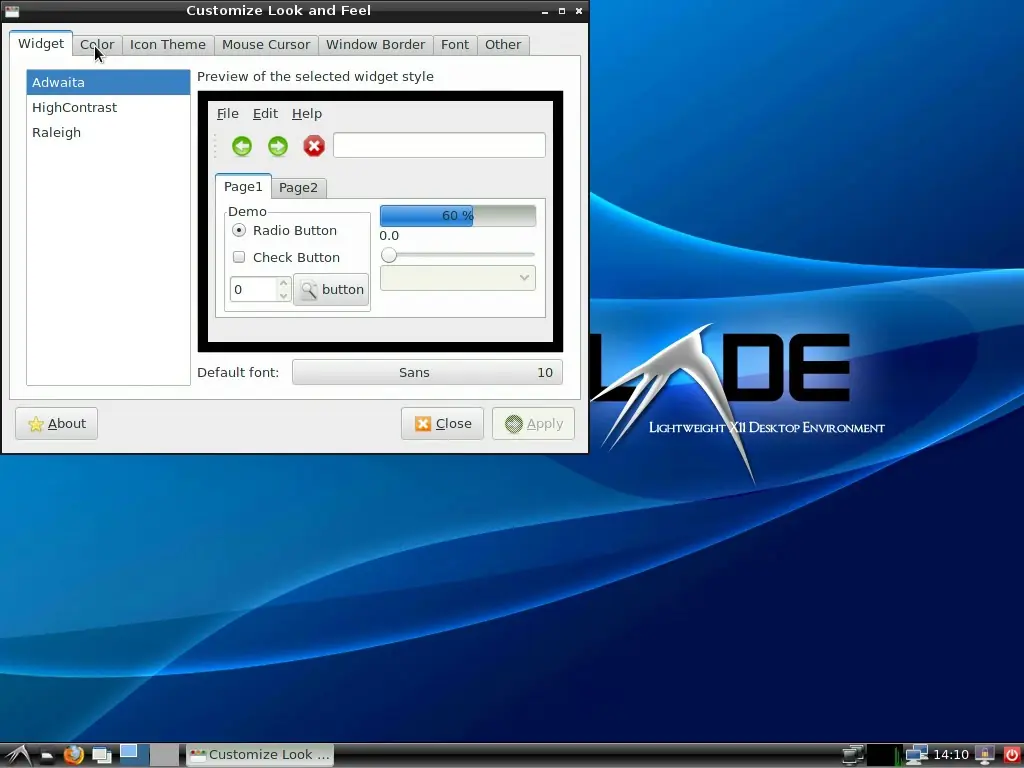The width and height of the screenshot is (1024, 768).
Task: Open the LXDE start menu icon
Action: point(18,755)
